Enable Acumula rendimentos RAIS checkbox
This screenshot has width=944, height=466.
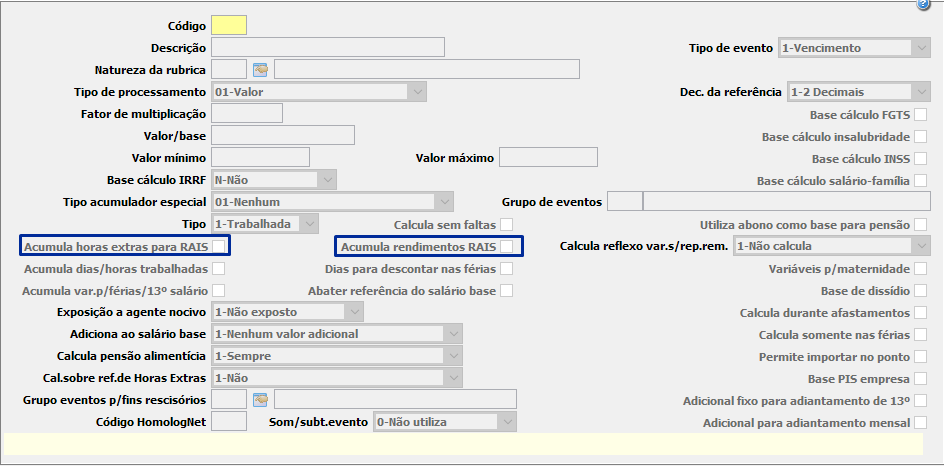click(x=506, y=246)
